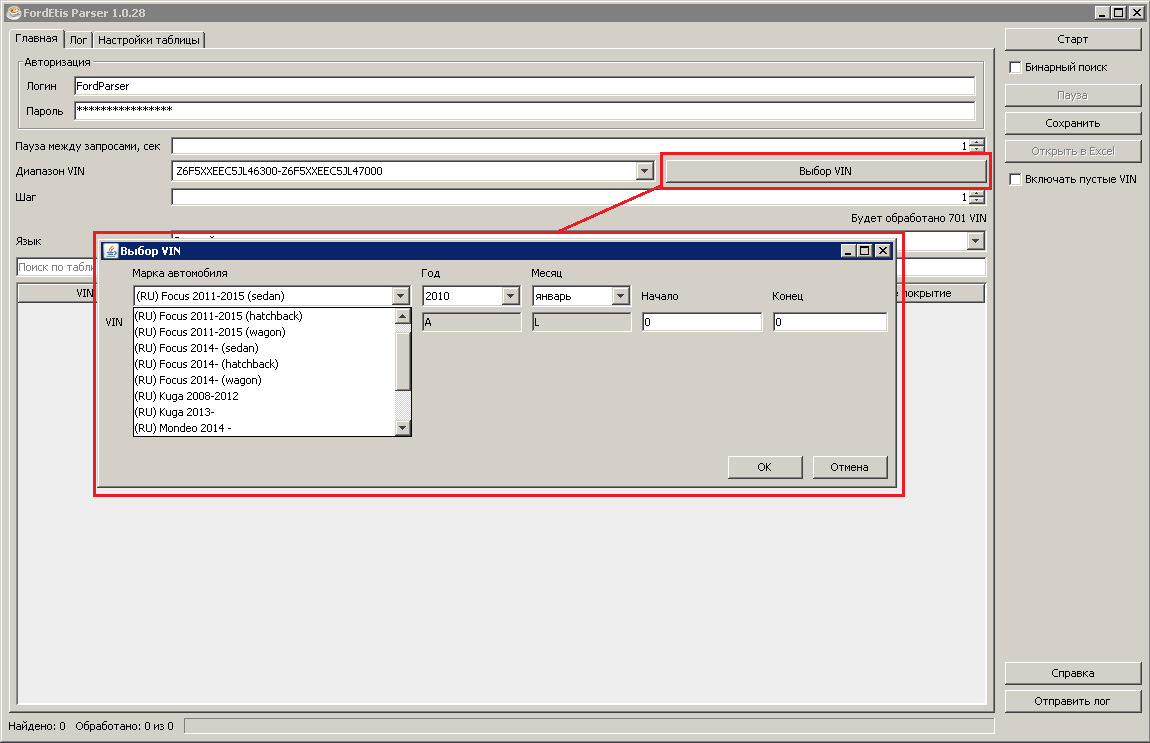Open the Год dropdown showing 2010
The width and height of the screenshot is (1150, 743).
(510, 296)
